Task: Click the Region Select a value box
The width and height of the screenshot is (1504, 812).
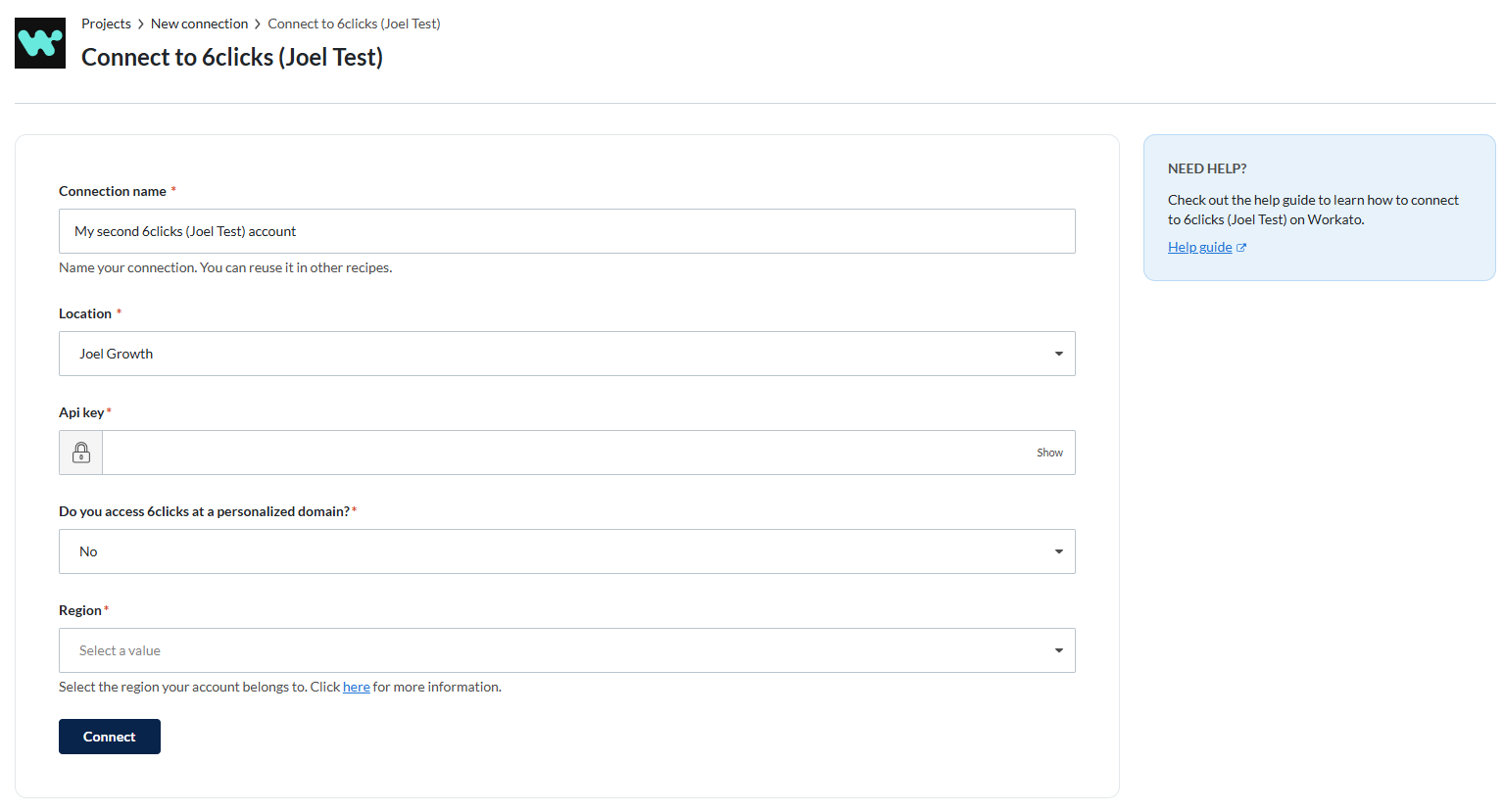Action: tap(549, 650)
